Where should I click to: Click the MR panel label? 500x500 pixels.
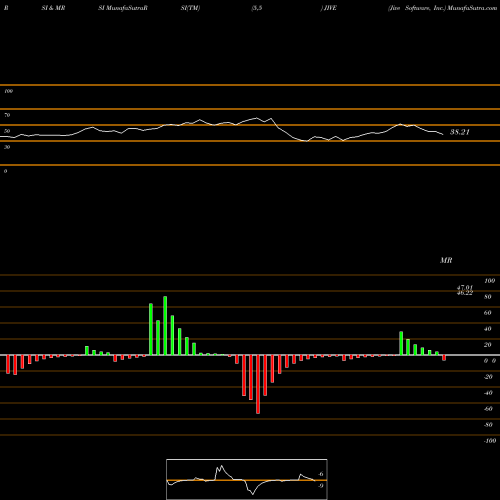pos(446,260)
